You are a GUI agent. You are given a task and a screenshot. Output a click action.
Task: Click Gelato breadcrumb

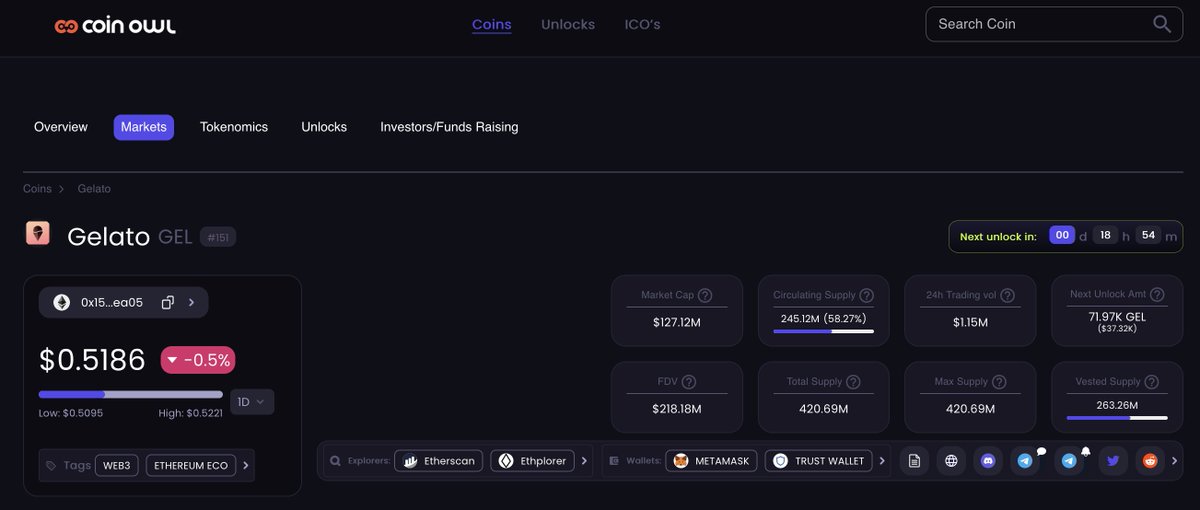coord(94,189)
